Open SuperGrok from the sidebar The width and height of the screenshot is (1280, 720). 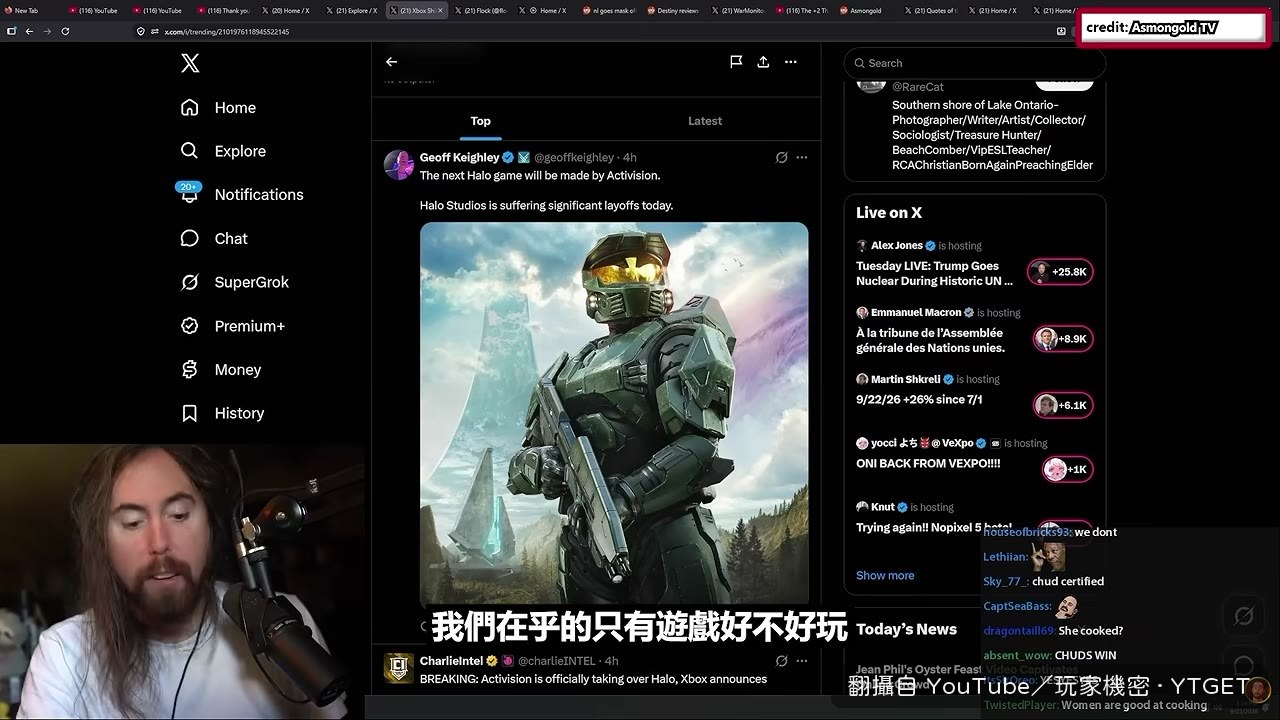[234, 282]
